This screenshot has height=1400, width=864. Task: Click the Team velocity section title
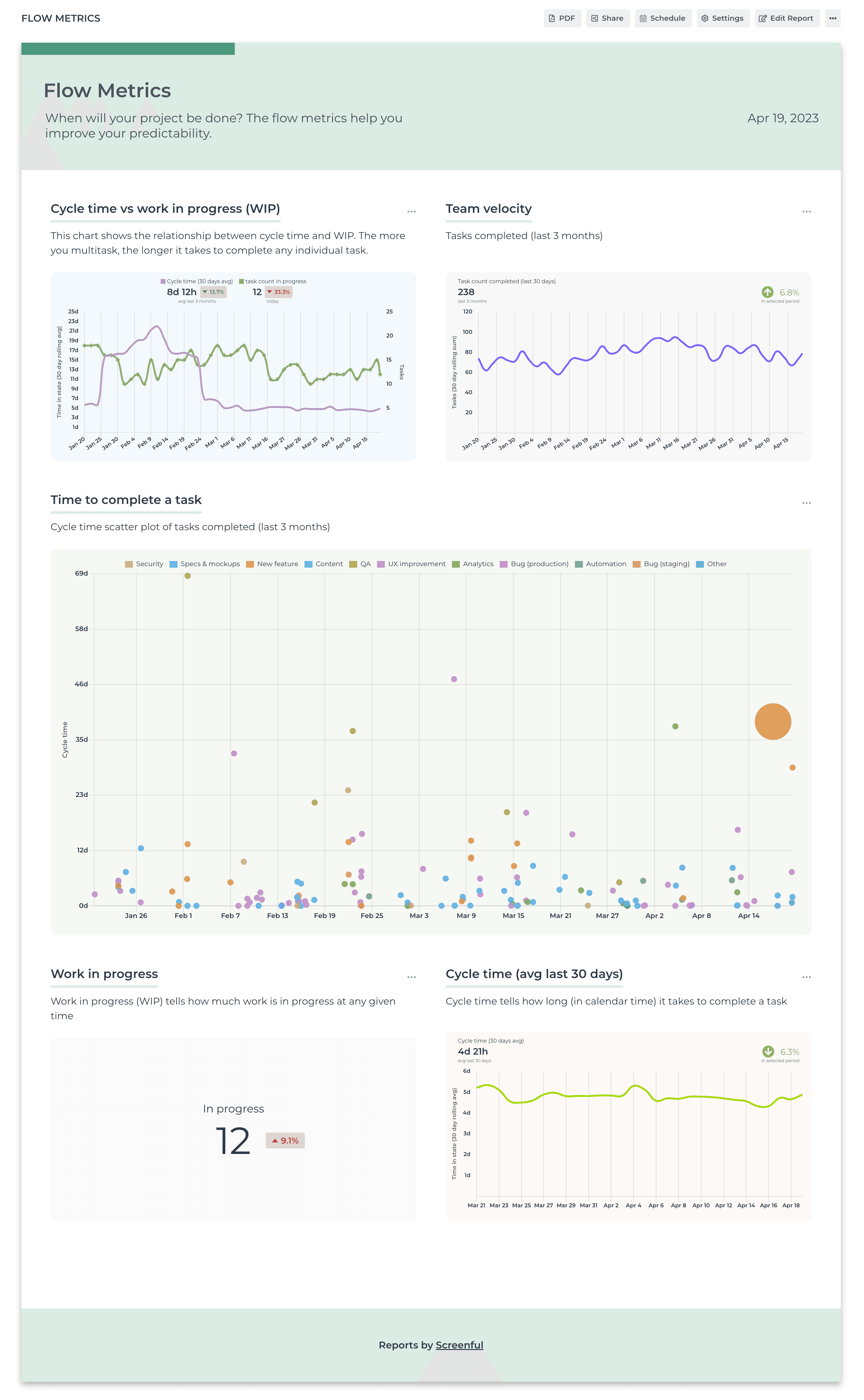pos(489,209)
